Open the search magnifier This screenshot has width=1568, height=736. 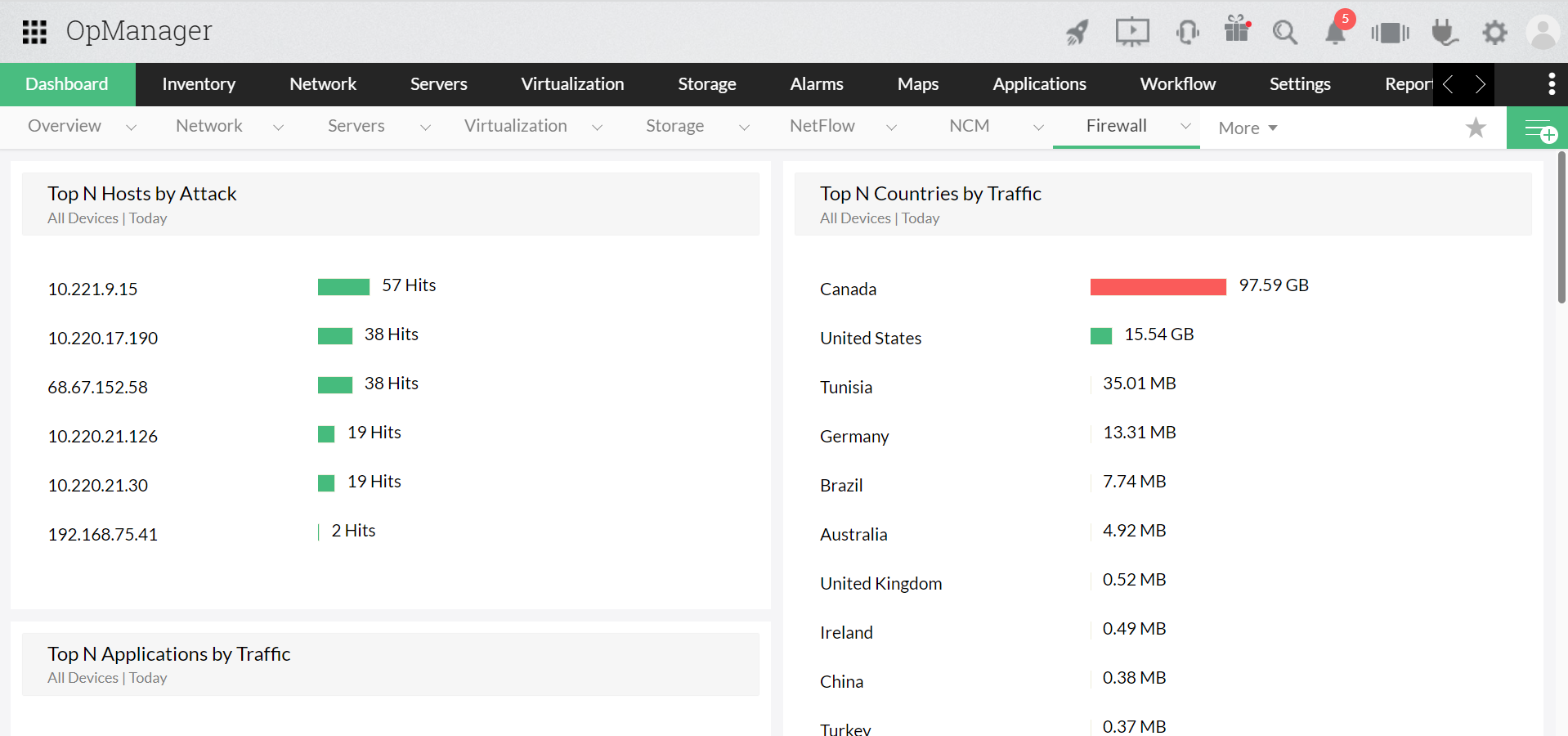[1284, 33]
